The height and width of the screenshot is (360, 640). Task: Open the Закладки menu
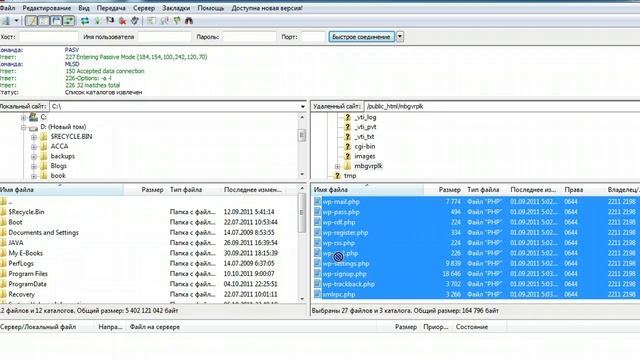point(176,8)
